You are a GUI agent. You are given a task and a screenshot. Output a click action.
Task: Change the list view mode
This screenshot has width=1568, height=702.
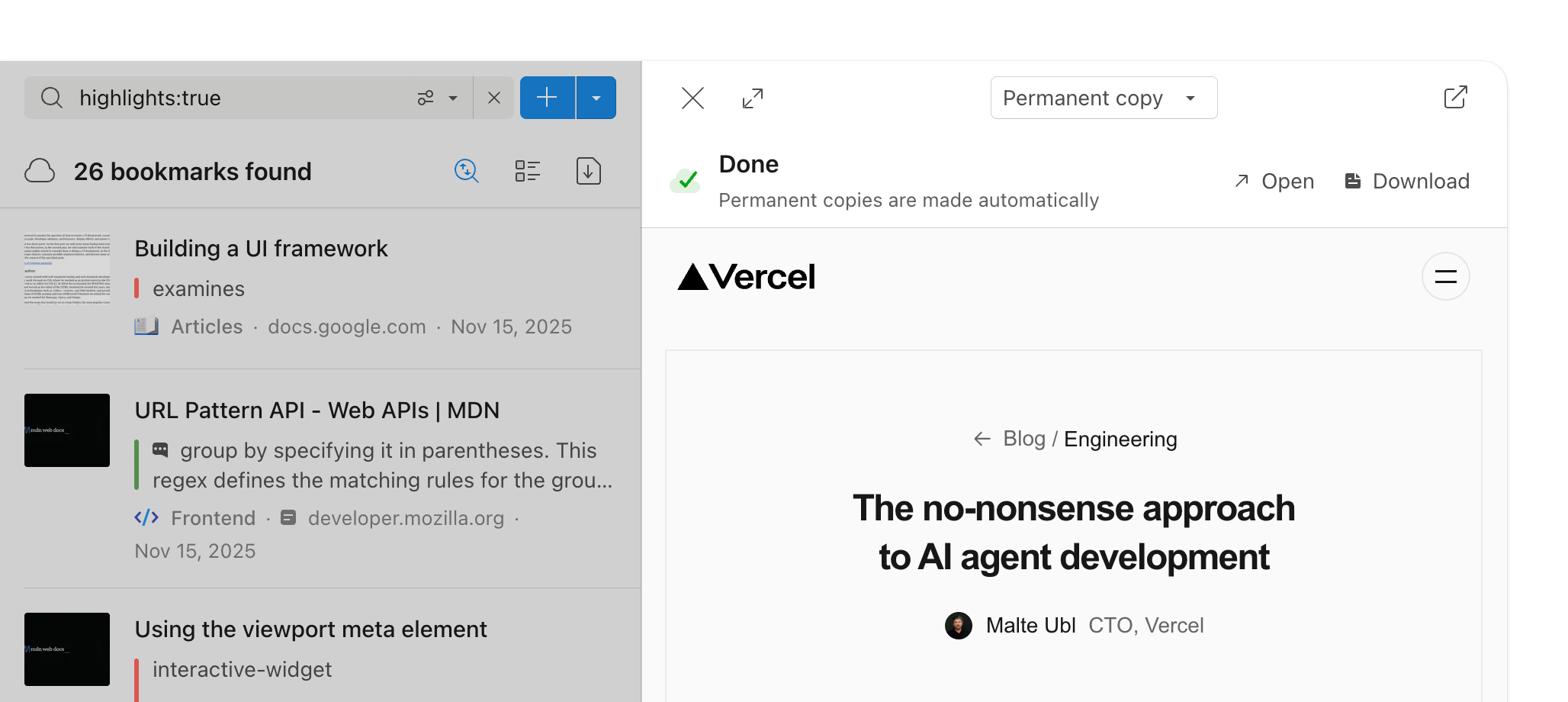[528, 171]
